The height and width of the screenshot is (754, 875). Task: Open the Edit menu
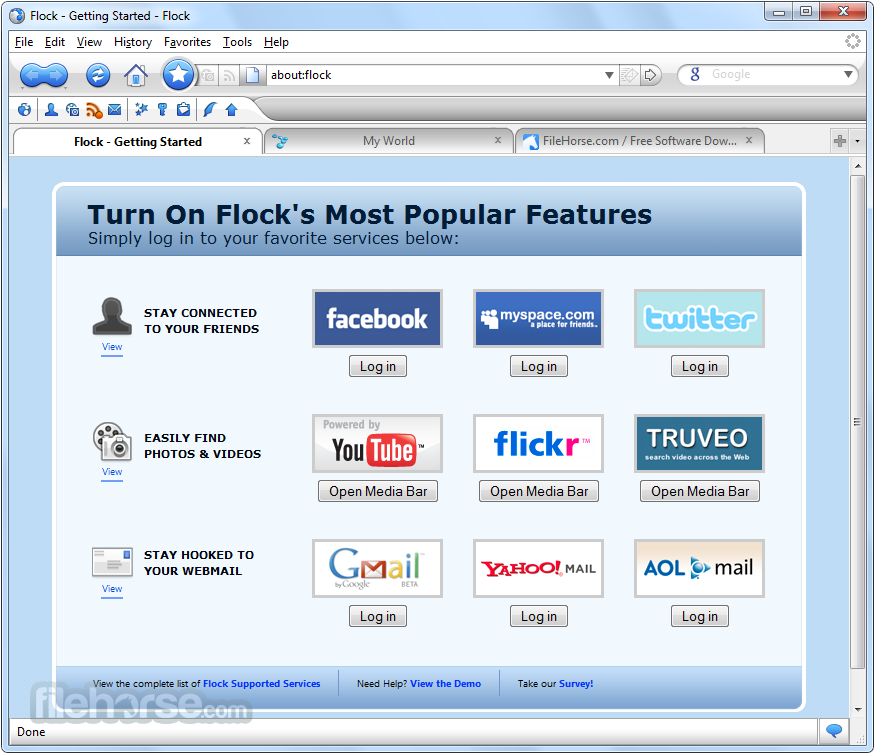tap(55, 42)
